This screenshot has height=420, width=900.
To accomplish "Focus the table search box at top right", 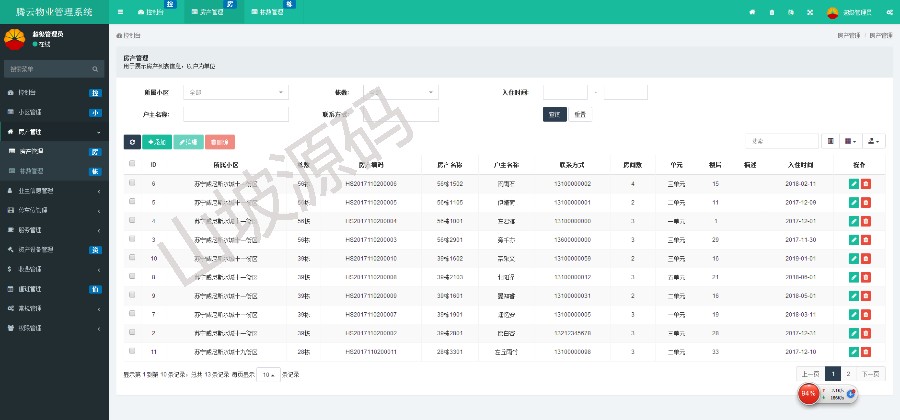I will (782, 141).
